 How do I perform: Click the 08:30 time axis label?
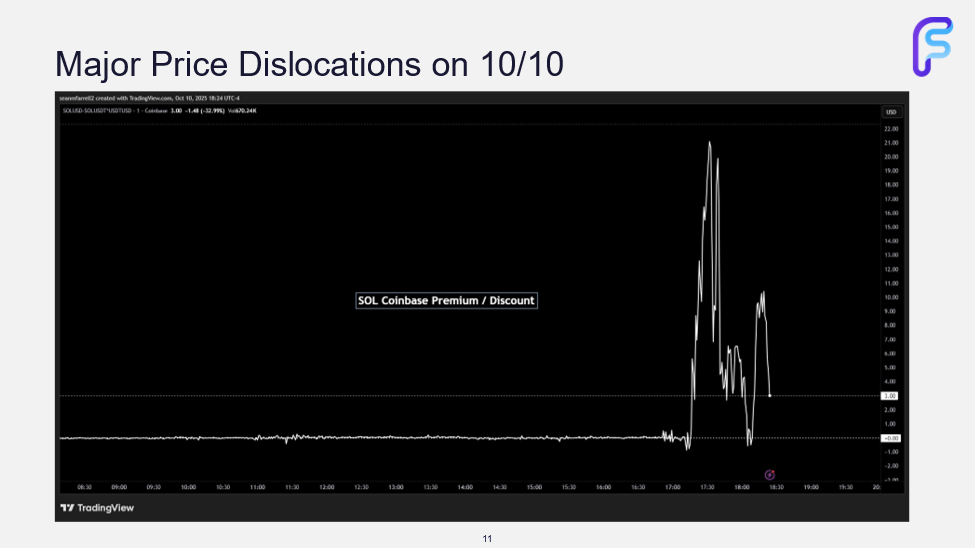click(84, 487)
